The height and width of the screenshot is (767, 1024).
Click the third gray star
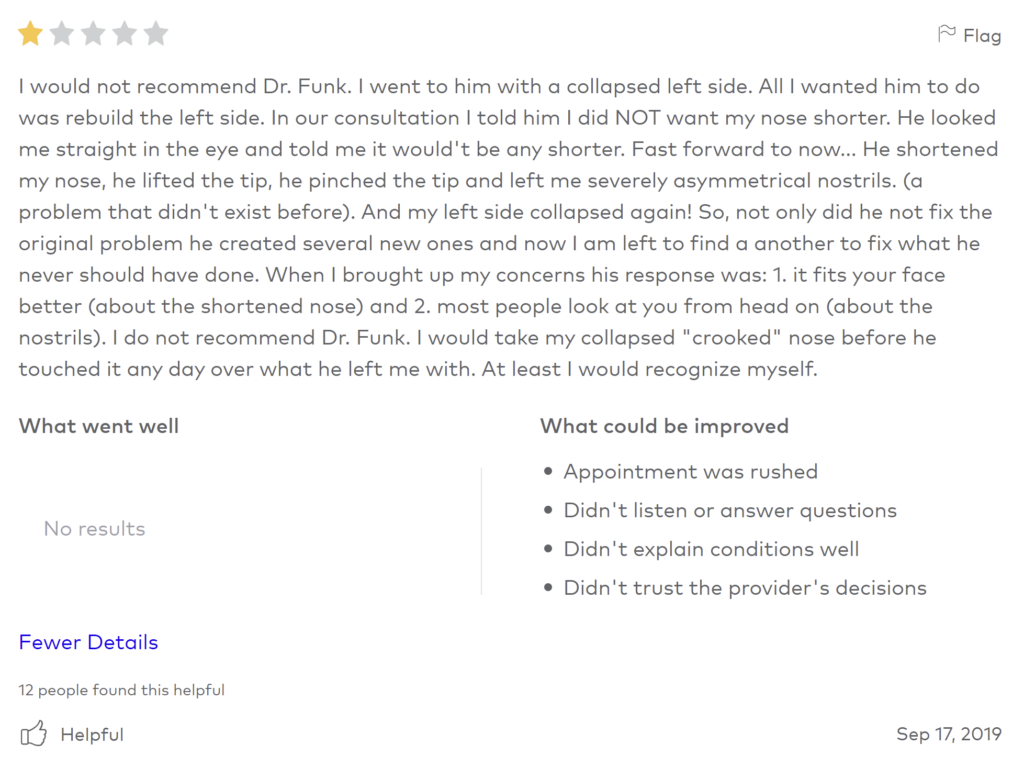click(x=93, y=33)
